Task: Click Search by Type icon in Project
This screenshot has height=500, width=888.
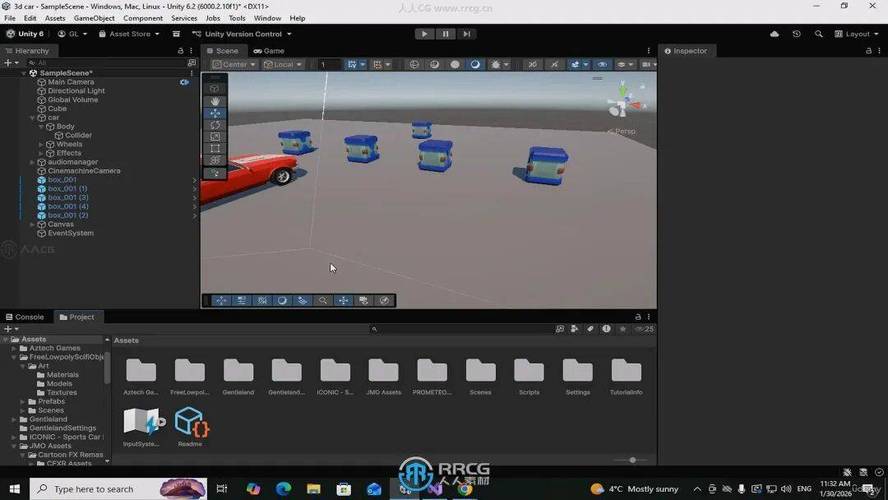Action: (x=574, y=329)
